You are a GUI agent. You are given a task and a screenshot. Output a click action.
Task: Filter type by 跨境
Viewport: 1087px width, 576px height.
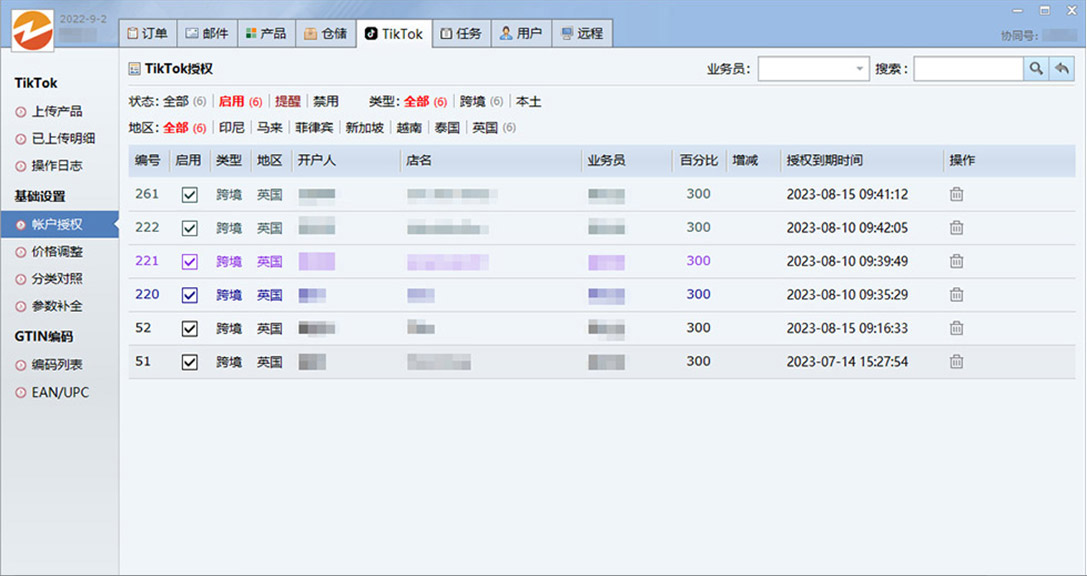tap(473, 102)
